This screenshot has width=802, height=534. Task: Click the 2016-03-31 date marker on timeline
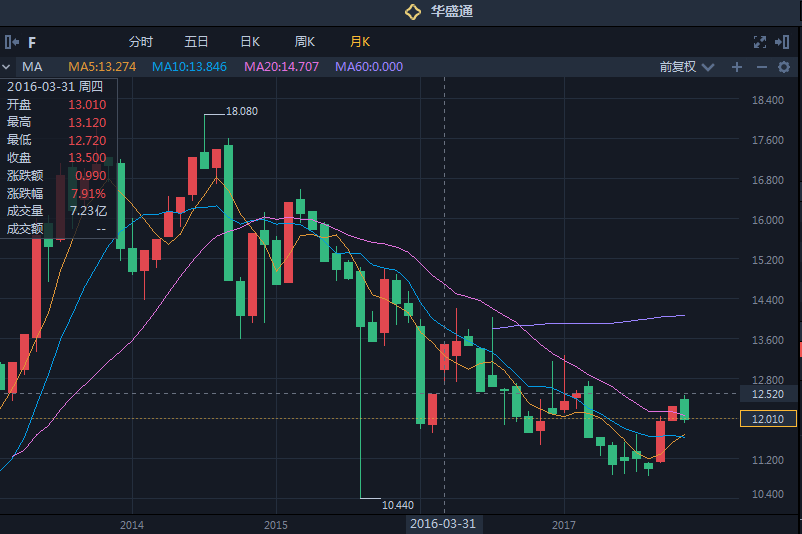(444, 524)
